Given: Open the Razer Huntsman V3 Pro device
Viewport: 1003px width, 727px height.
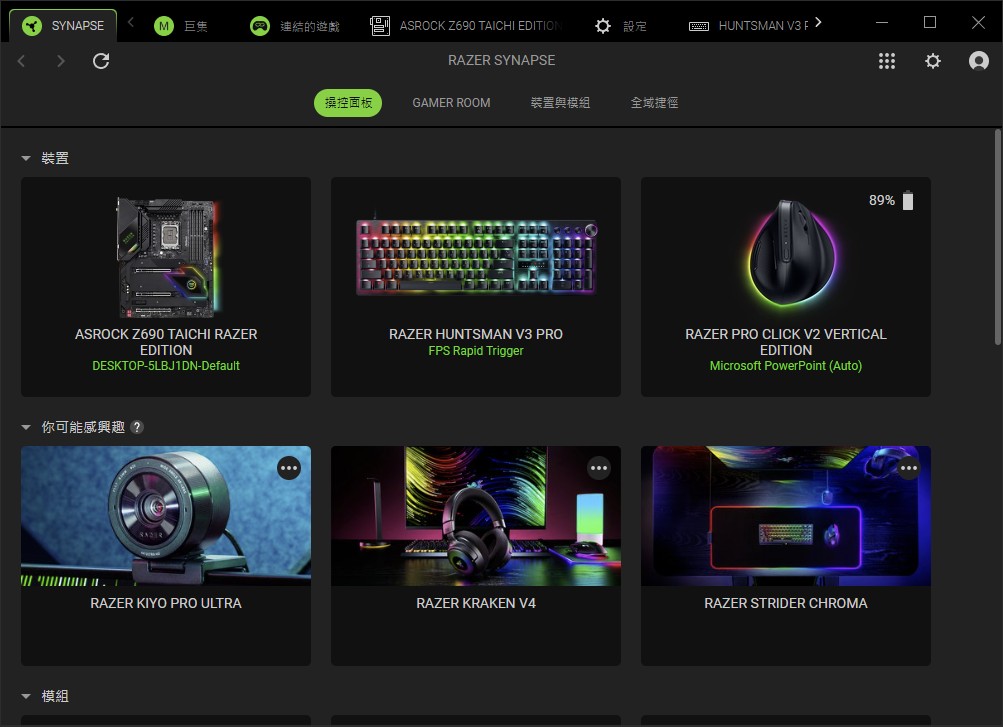Looking at the screenshot, I should point(476,287).
